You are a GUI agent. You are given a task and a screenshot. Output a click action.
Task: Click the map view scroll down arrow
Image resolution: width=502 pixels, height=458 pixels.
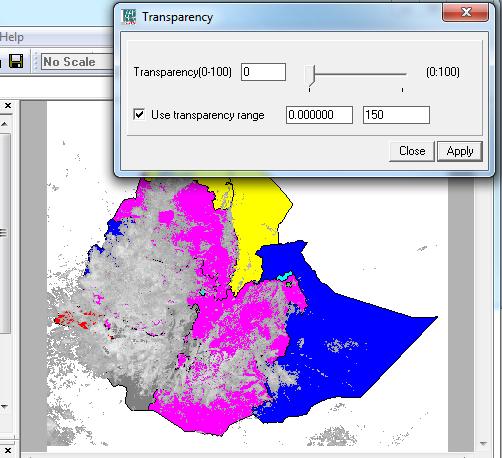pyautogui.click(x=484, y=444)
